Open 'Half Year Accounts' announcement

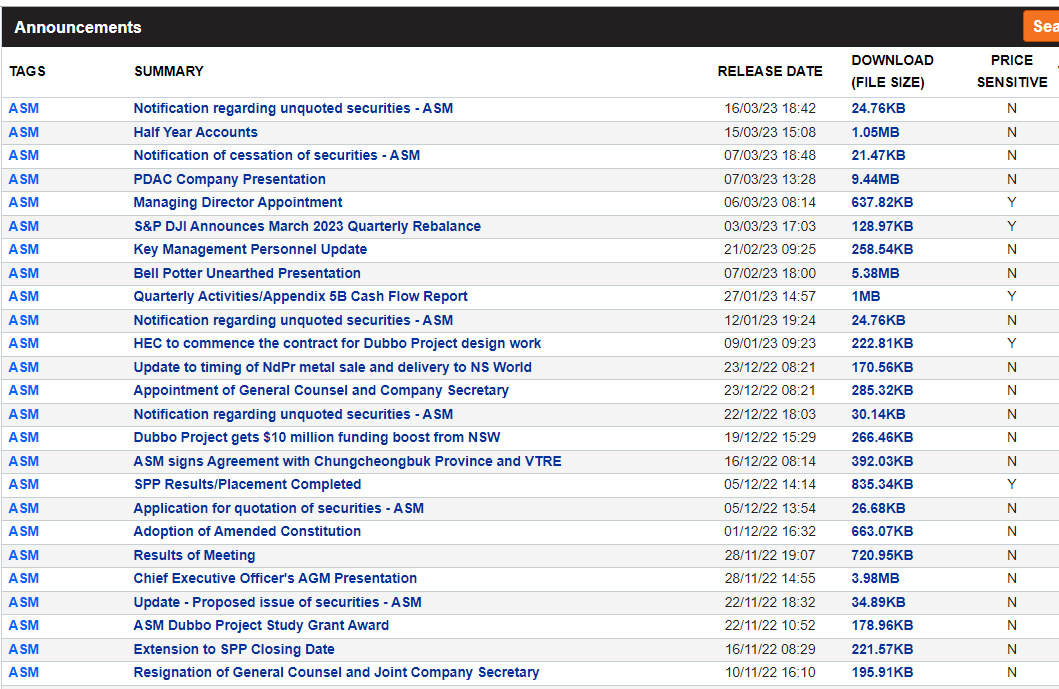point(195,132)
